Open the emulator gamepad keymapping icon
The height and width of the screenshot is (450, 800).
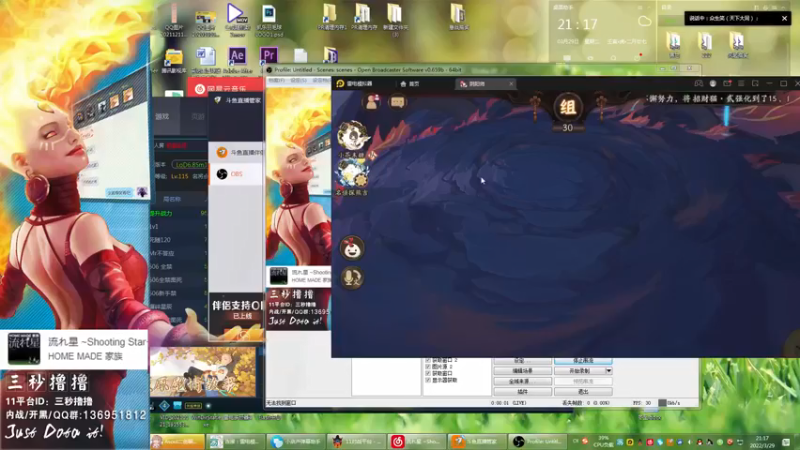coord(698,84)
